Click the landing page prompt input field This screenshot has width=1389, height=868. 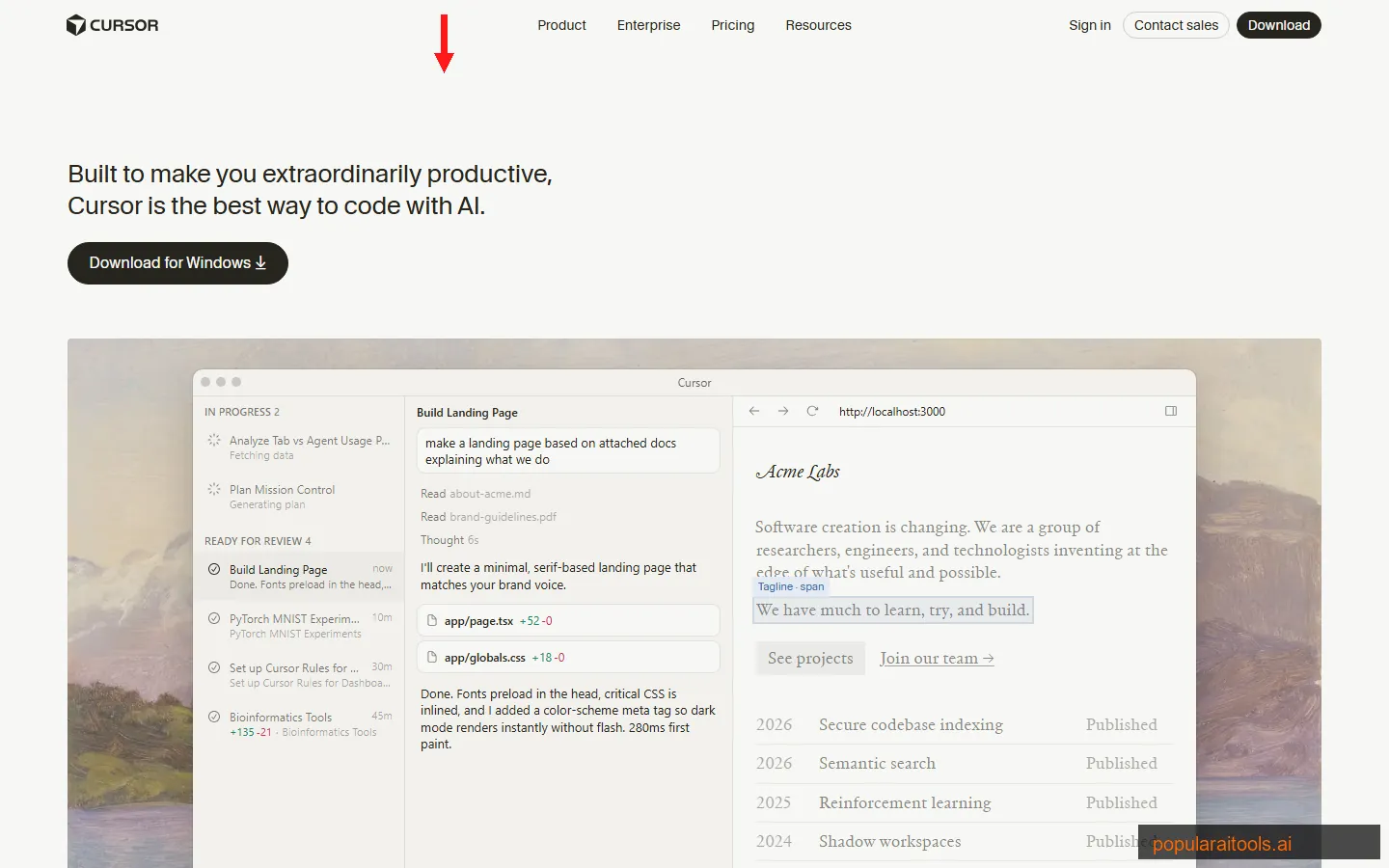[x=567, y=450]
